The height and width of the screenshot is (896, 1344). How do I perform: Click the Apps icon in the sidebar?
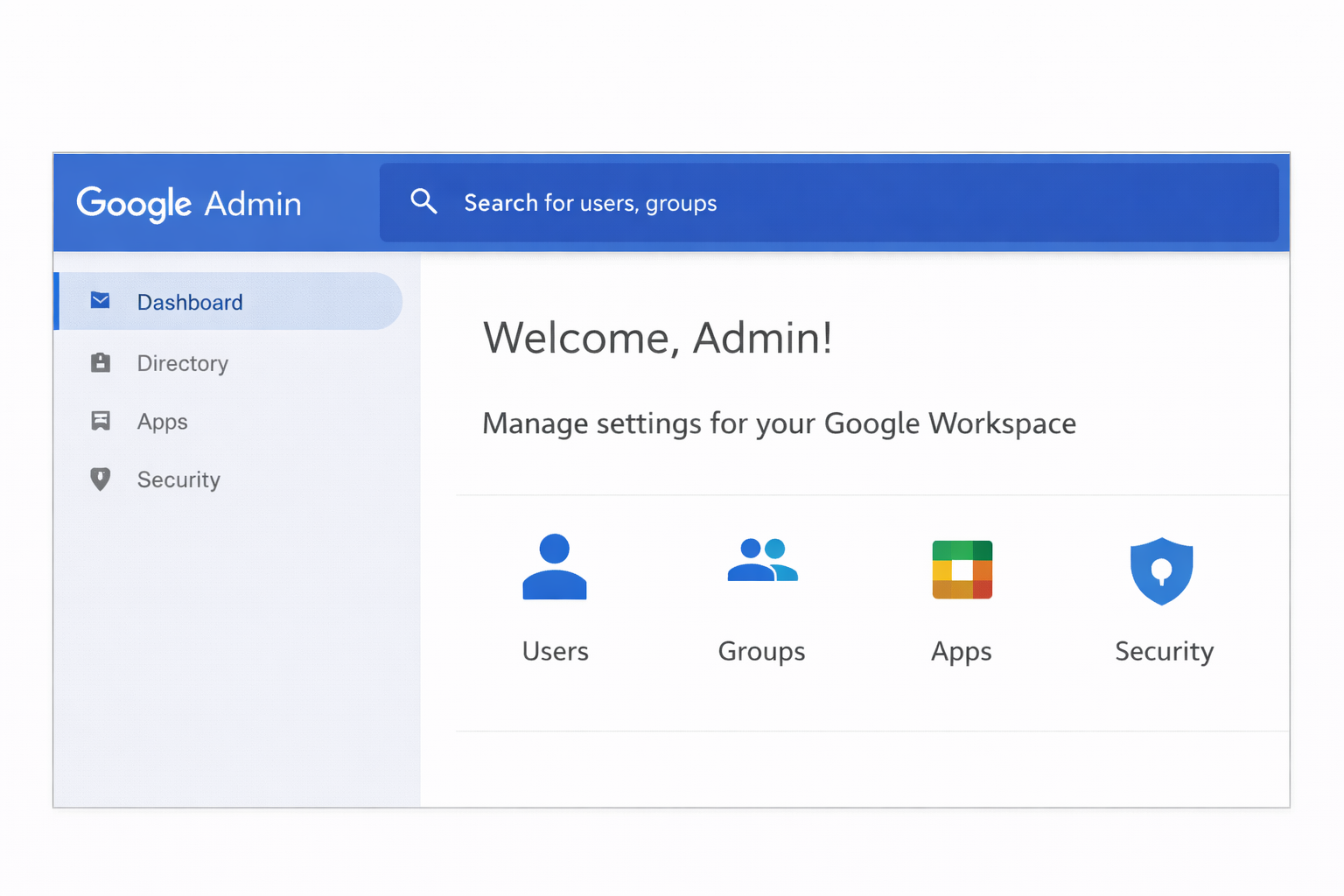point(101,421)
